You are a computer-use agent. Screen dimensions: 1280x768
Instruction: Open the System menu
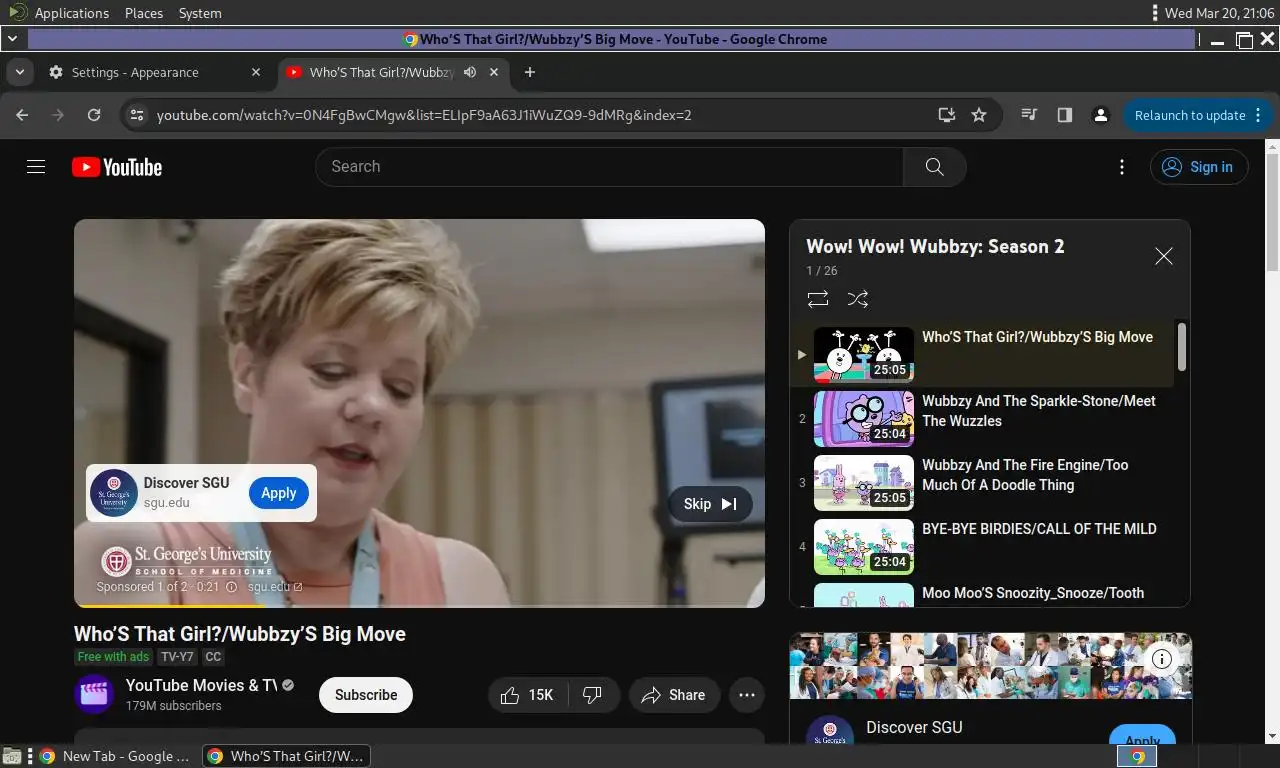pyautogui.click(x=200, y=13)
